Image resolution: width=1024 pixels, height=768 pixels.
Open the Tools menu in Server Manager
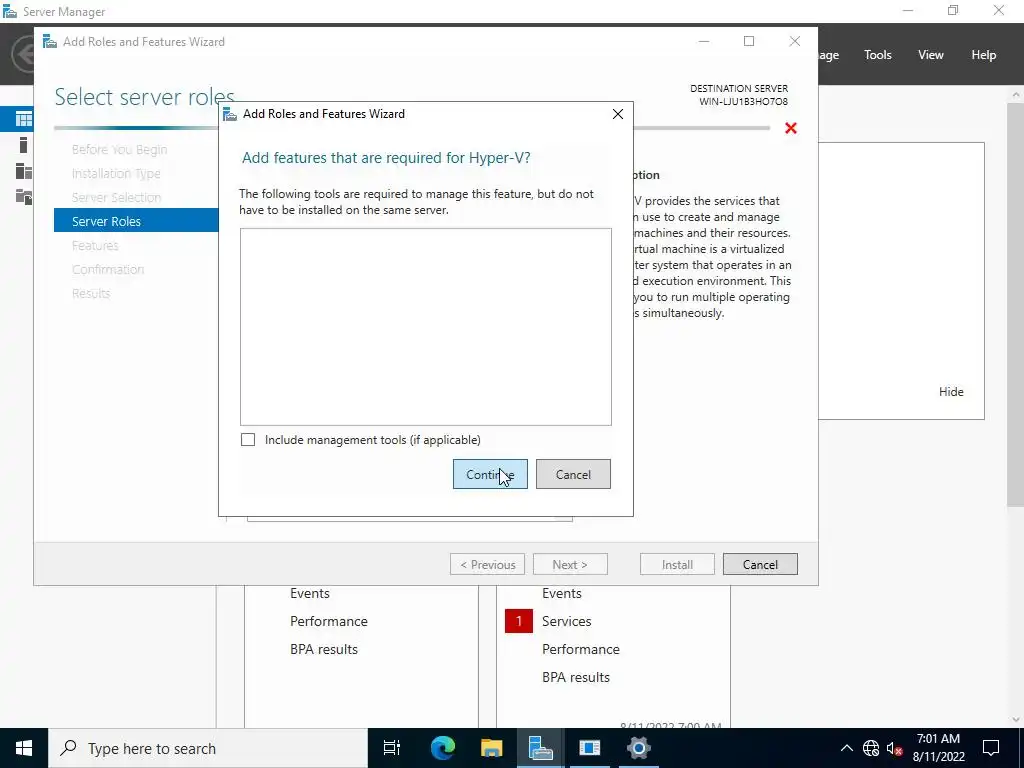tap(877, 55)
